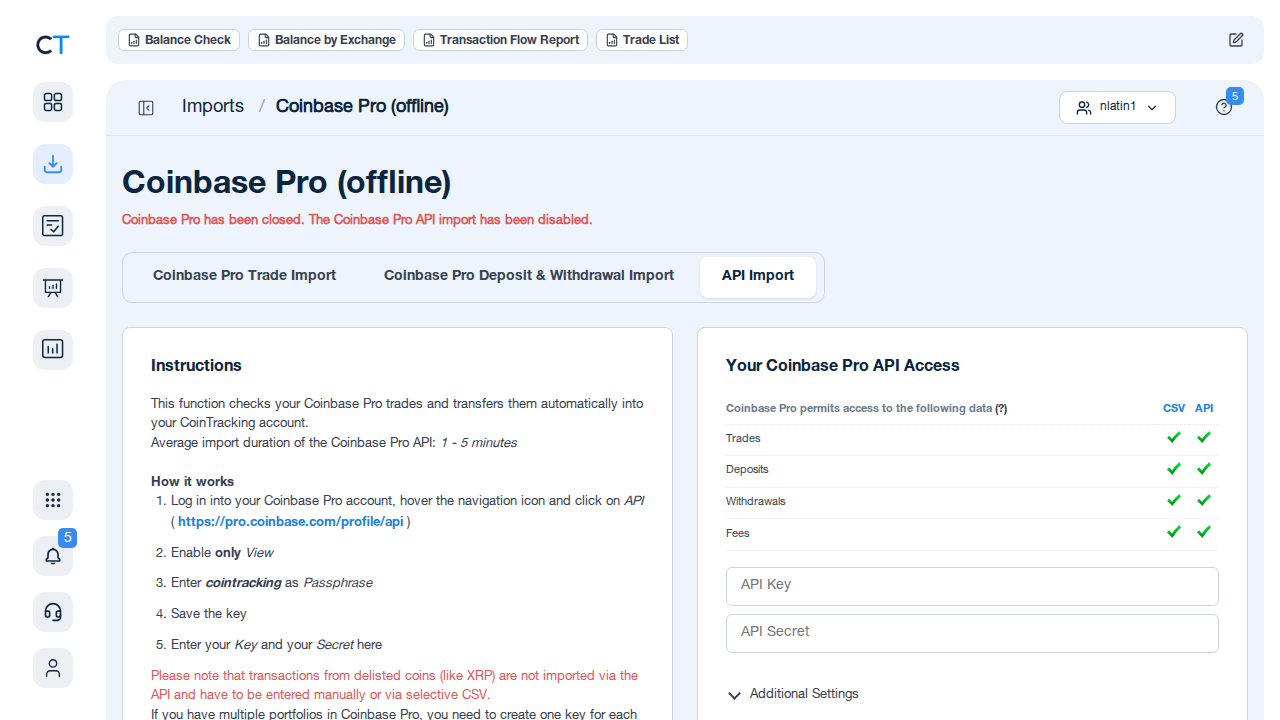This screenshot has height=720, width=1280.
Task: Expand Additional Settings
Action: (793, 694)
